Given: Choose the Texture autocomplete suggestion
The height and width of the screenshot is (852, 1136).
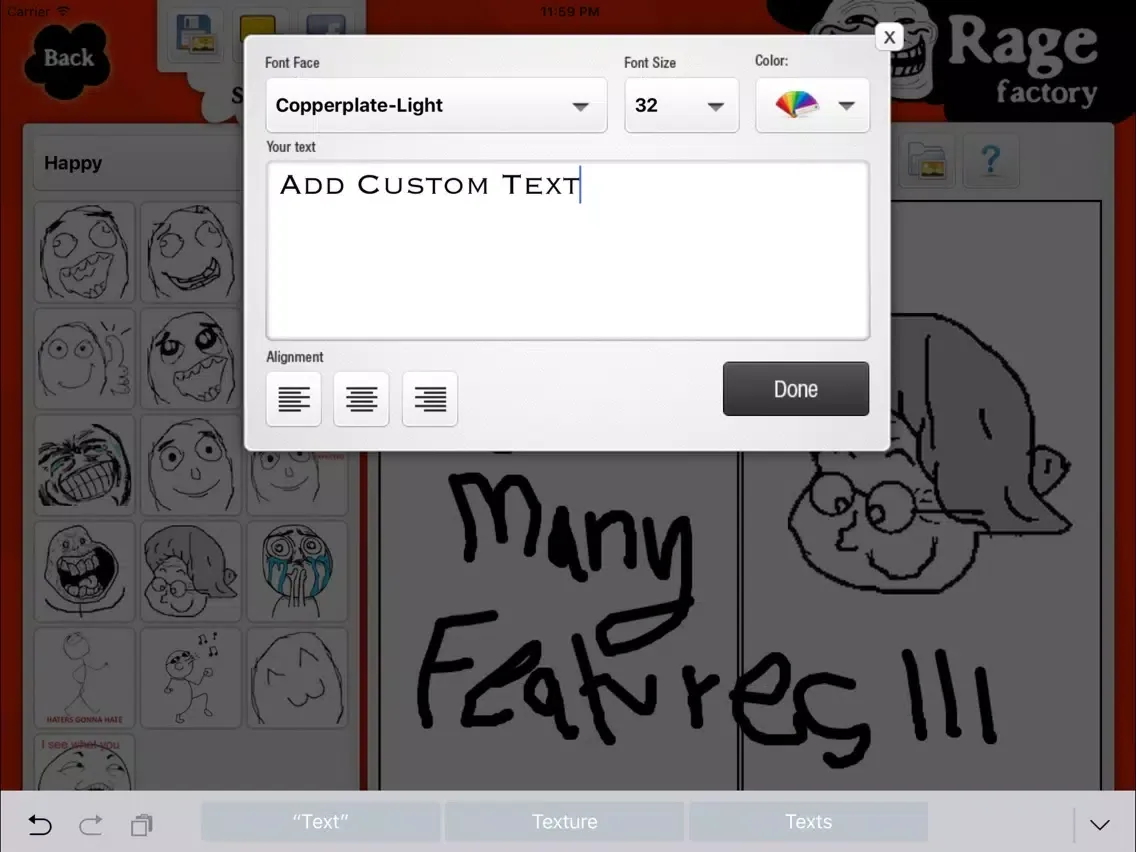Looking at the screenshot, I should pyautogui.click(x=564, y=822).
